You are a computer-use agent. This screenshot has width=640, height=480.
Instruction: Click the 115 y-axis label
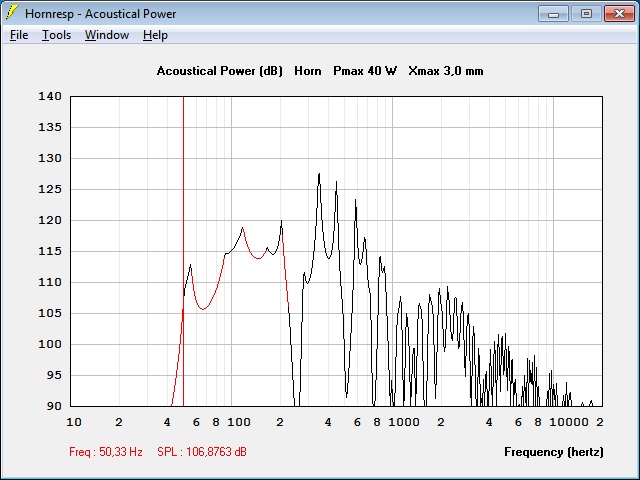[x=50, y=251]
